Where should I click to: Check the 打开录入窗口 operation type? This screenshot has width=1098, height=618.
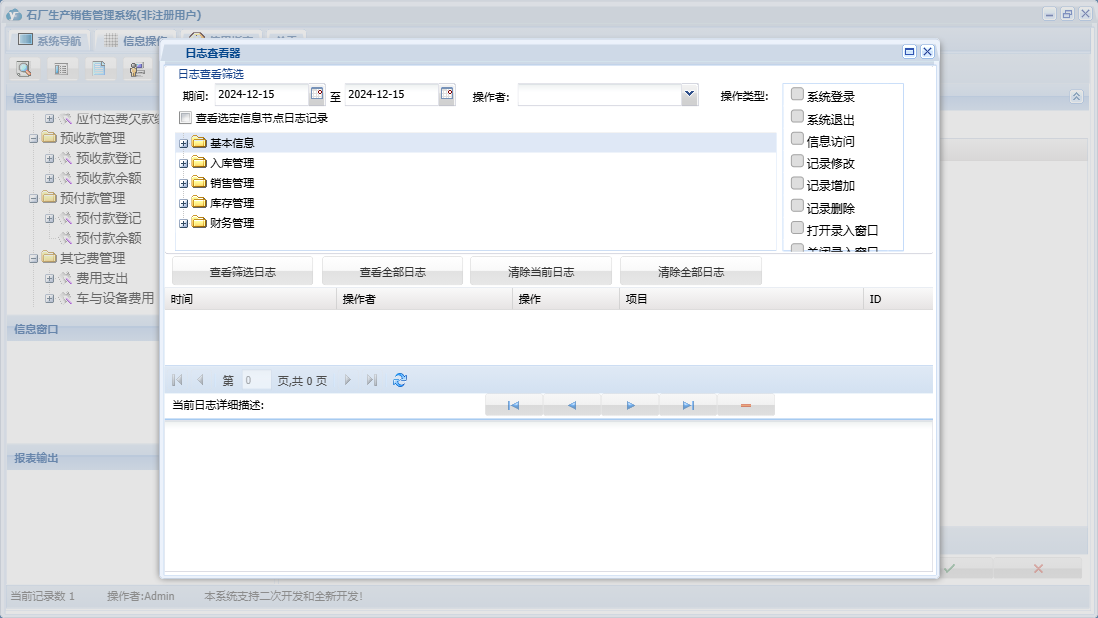point(797,228)
